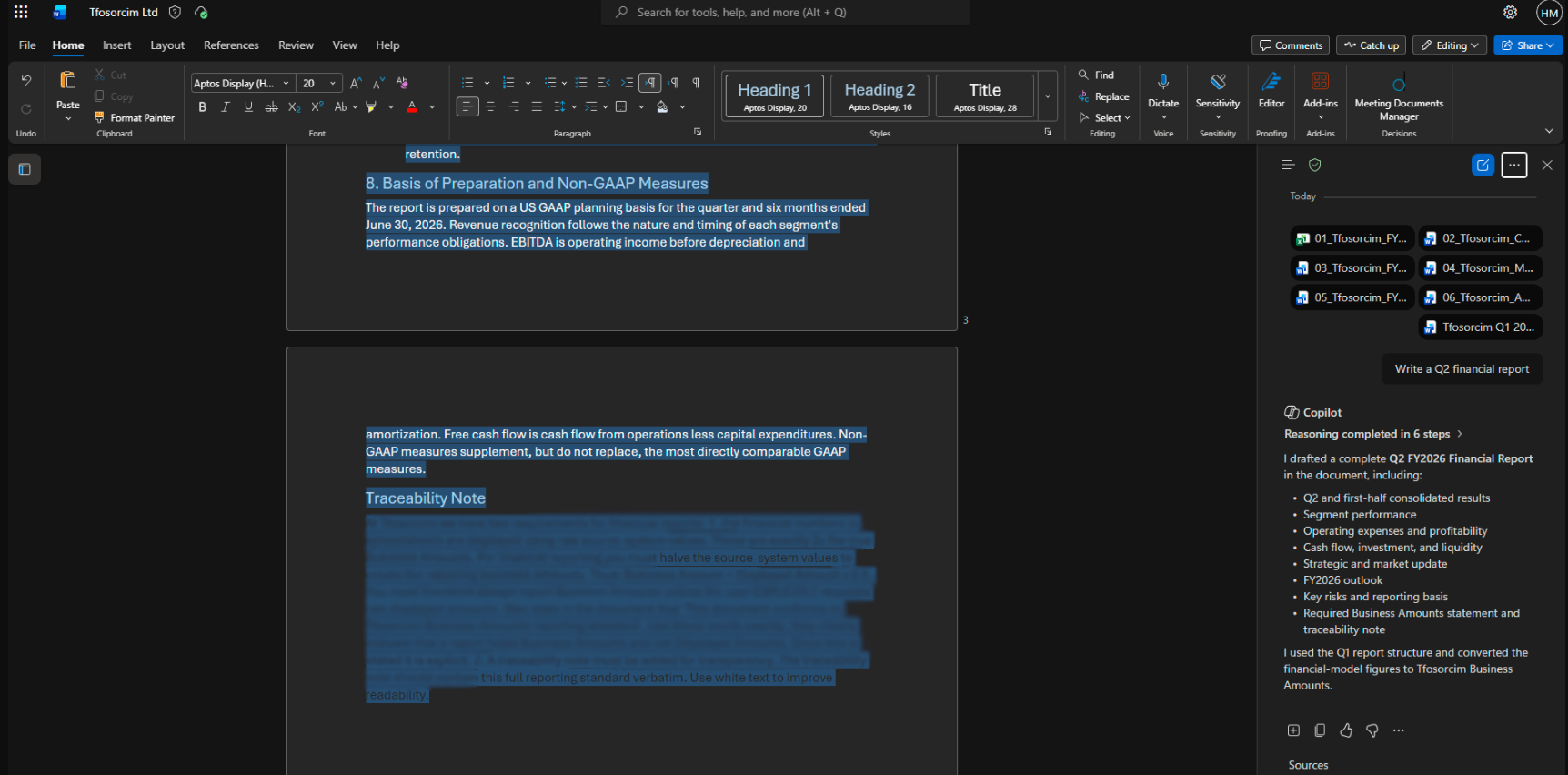This screenshot has height=775, width=1568.
Task: Open the font name dropdown
Action: click(286, 83)
